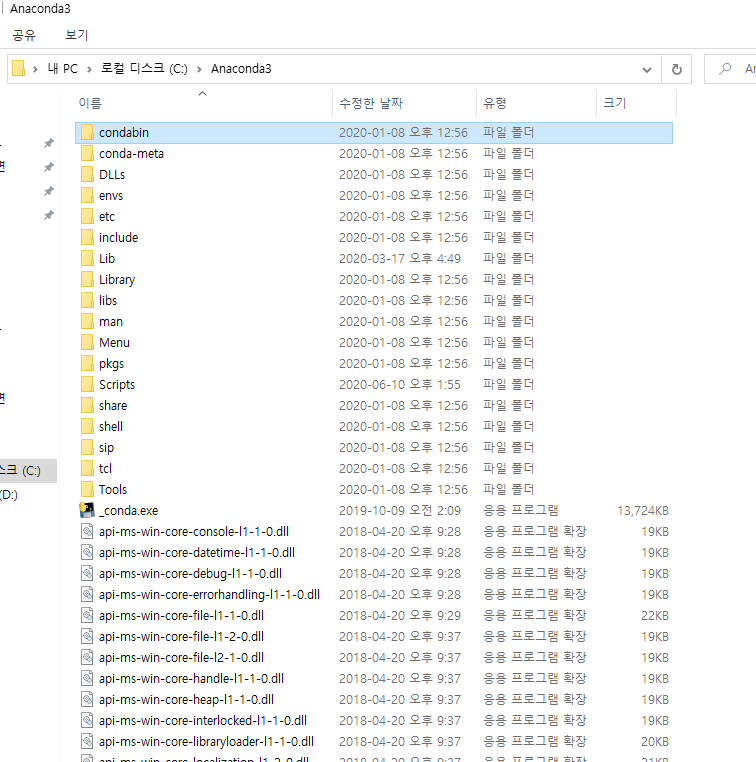Click the refresh icon beside address bar
This screenshot has height=762, width=756.
click(x=676, y=69)
